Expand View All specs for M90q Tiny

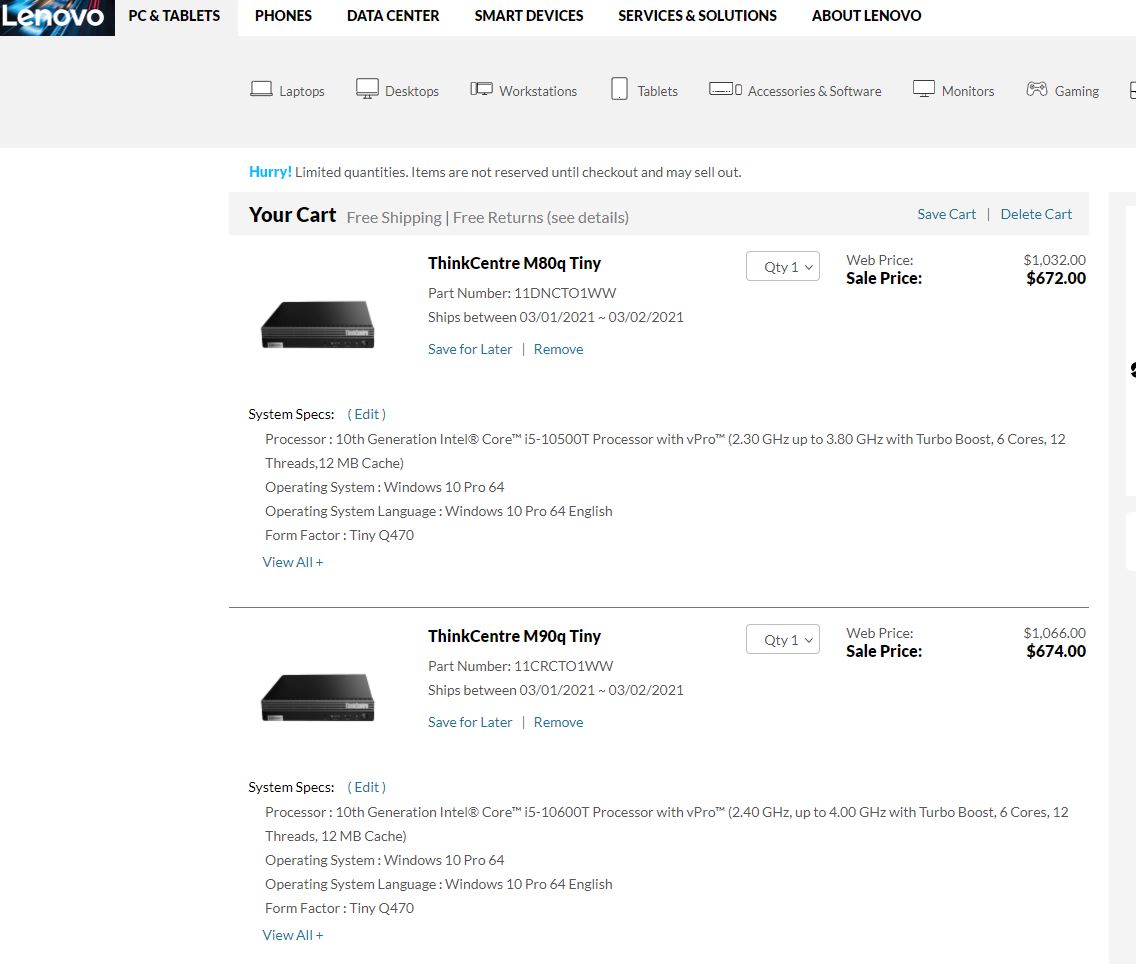(x=292, y=935)
